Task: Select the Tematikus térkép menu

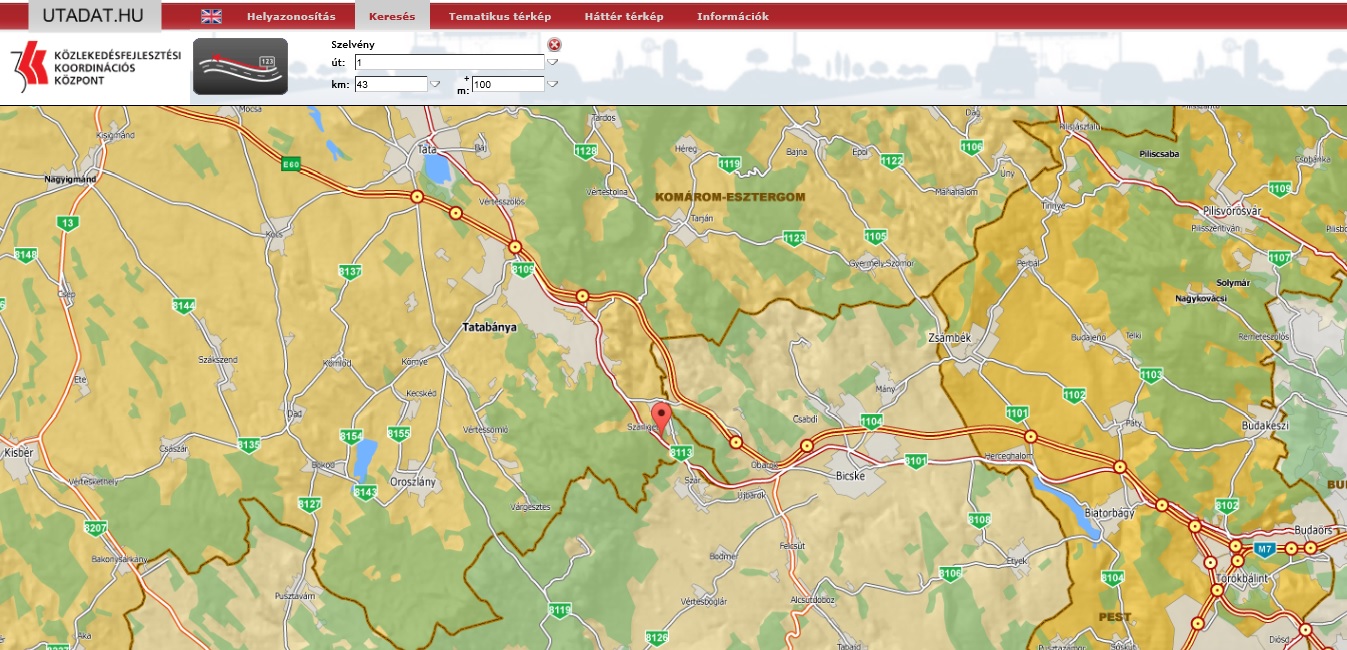Action: pyautogui.click(x=499, y=16)
